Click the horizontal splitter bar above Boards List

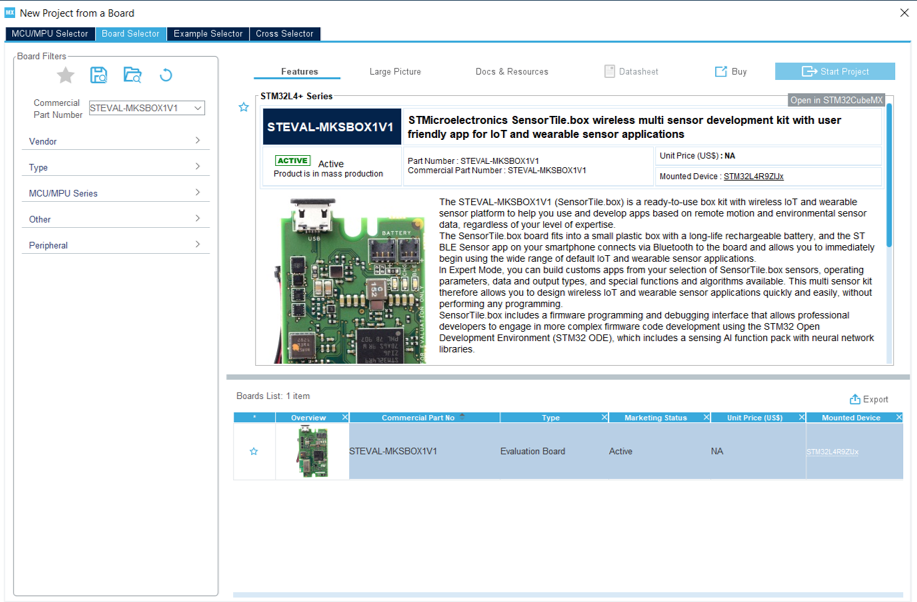pyautogui.click(x=568, y=377)
